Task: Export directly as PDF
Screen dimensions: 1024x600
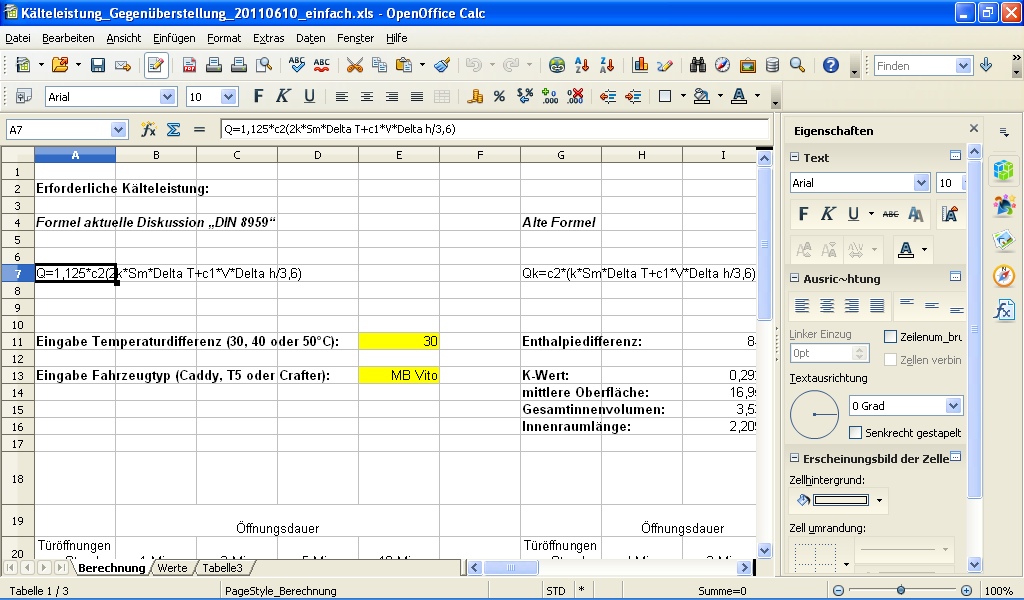Action: pyautogui.click(x=189, y=65)
